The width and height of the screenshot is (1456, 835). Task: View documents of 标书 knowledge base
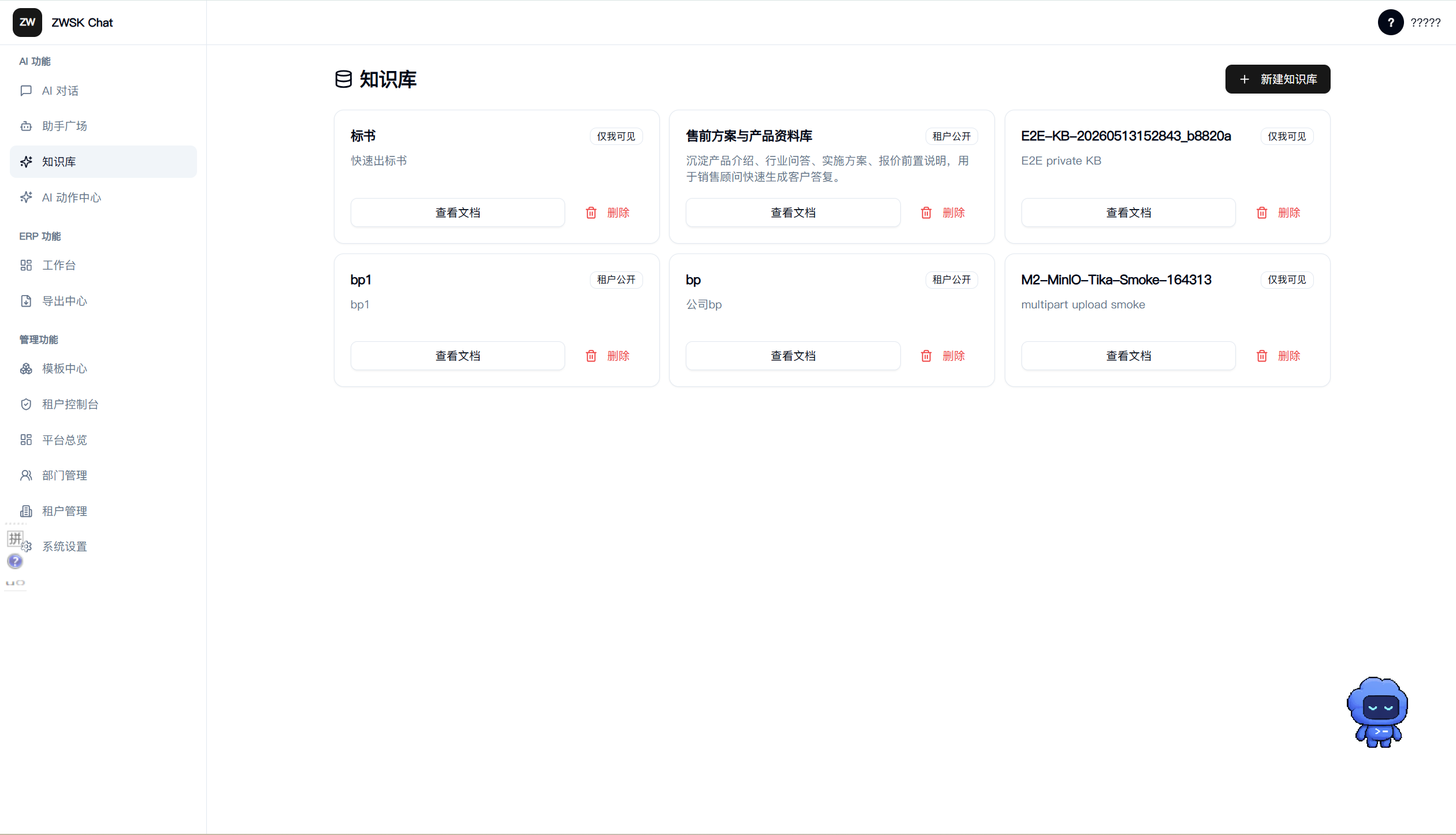pos(458,213)
